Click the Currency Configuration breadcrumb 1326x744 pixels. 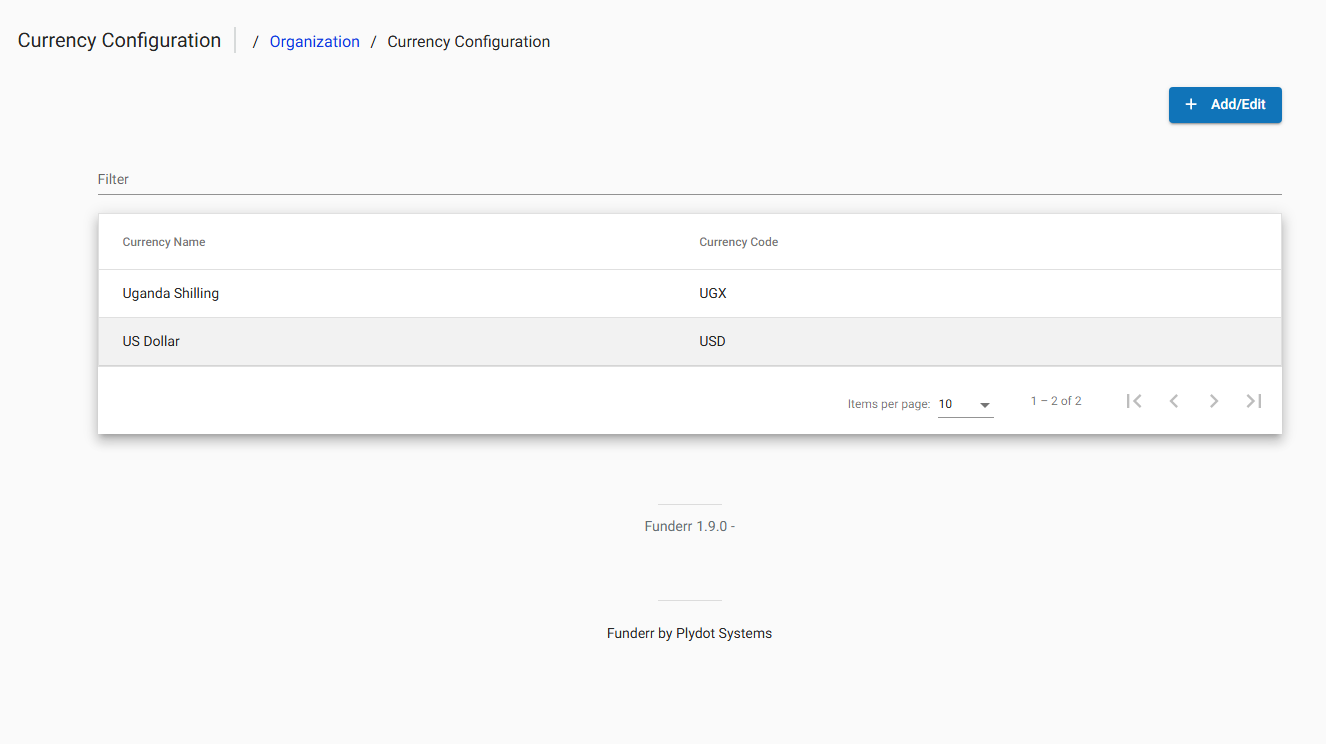[468, 41]
